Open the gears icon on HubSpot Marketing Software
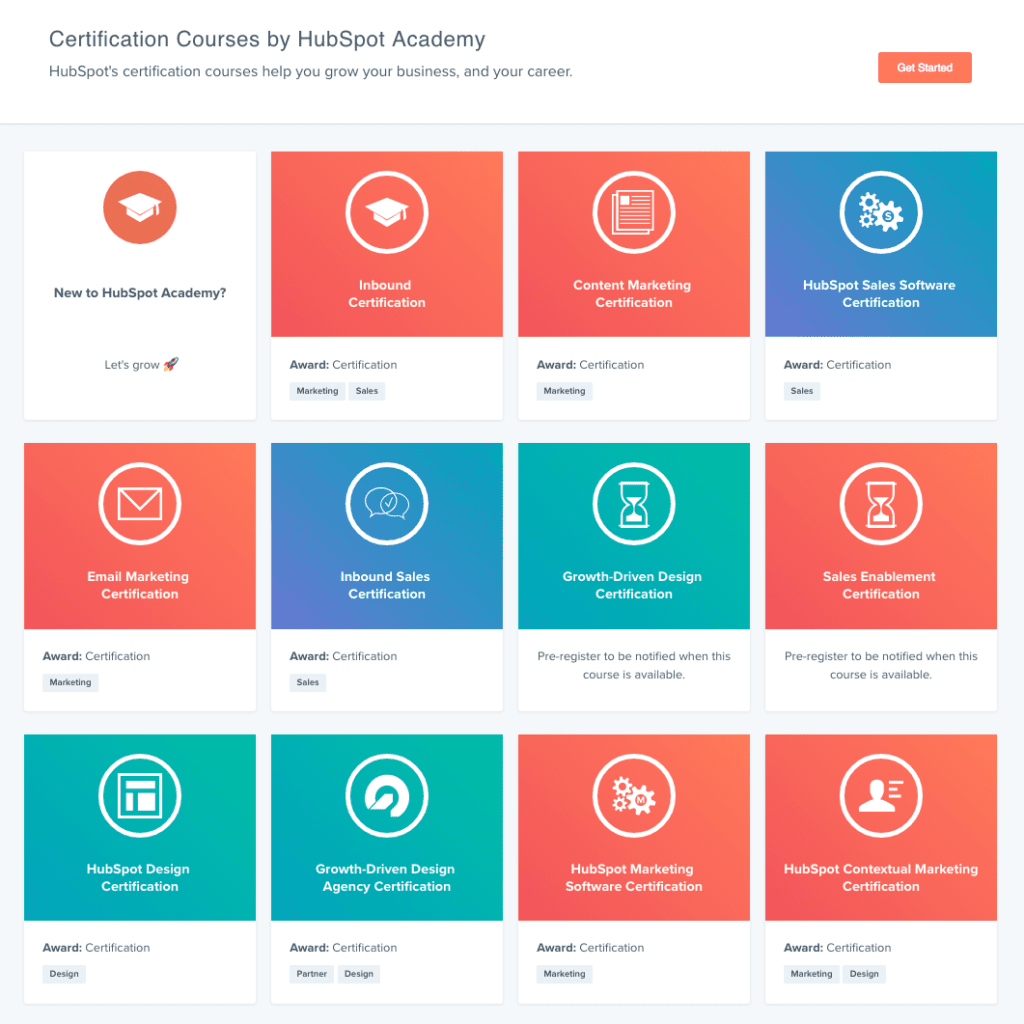Viewport: 1024px width, 1024px height. 633,796
